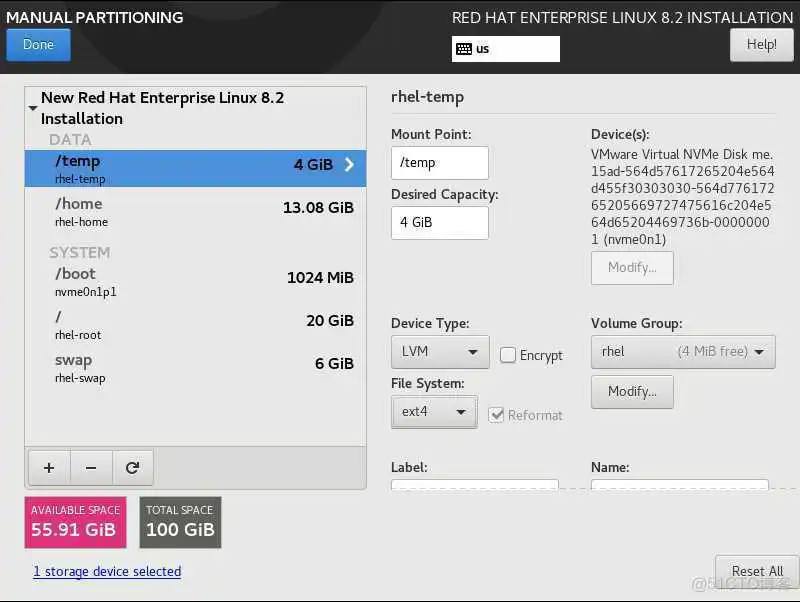Click the AVAILABLE SPACE 55.91 GiB box
The image size is (800, 602).
tap(76, 522)
